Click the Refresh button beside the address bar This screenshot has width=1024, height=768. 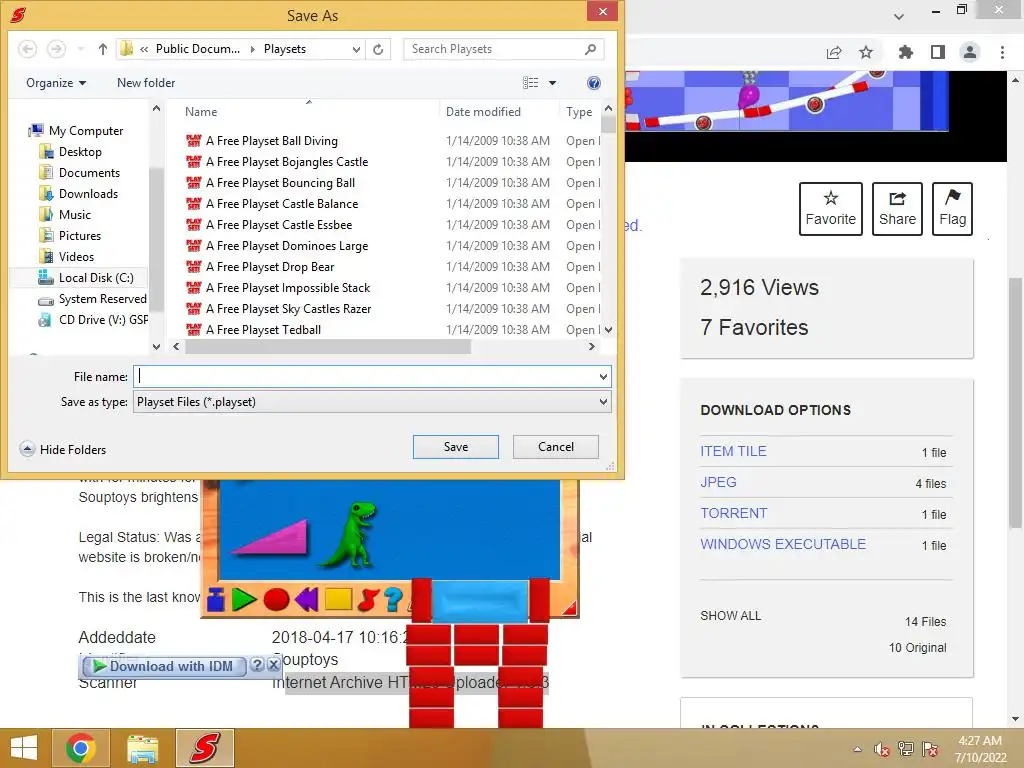tap(378, 49)
